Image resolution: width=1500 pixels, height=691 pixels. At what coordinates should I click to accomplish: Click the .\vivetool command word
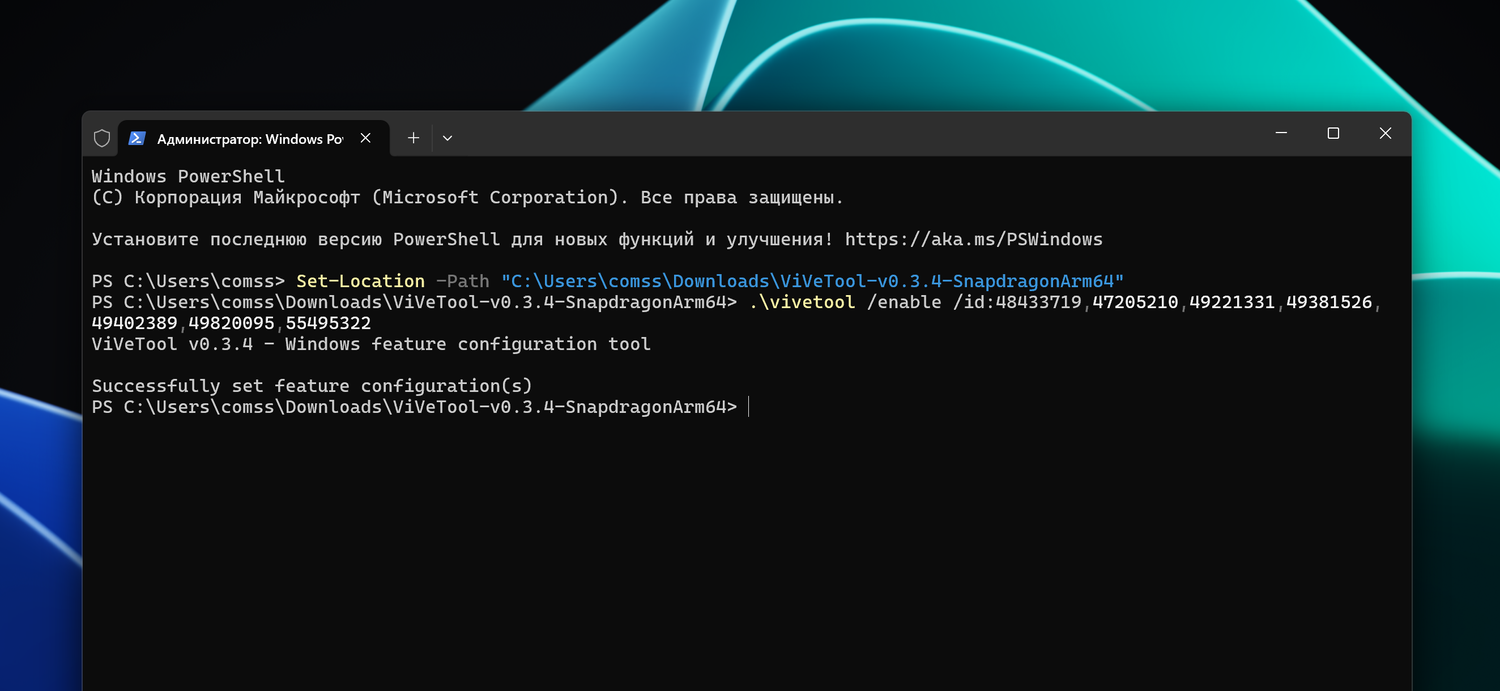(x=802, y=302)
